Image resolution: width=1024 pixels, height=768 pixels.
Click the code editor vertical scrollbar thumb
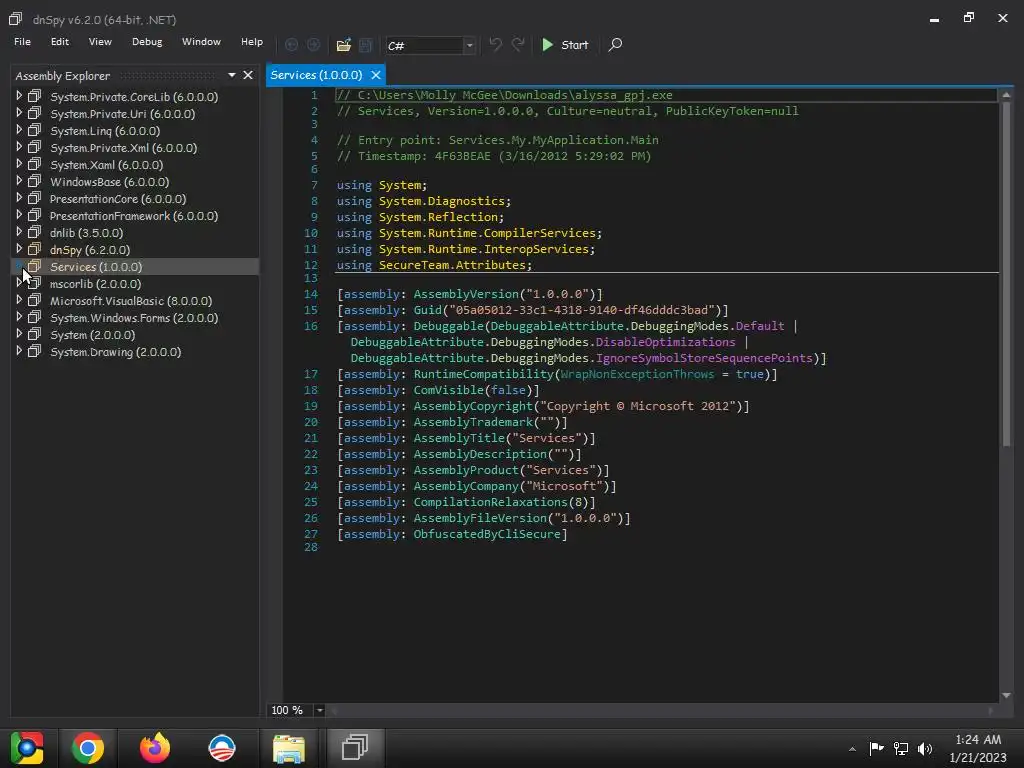(x=1006, y=274)
